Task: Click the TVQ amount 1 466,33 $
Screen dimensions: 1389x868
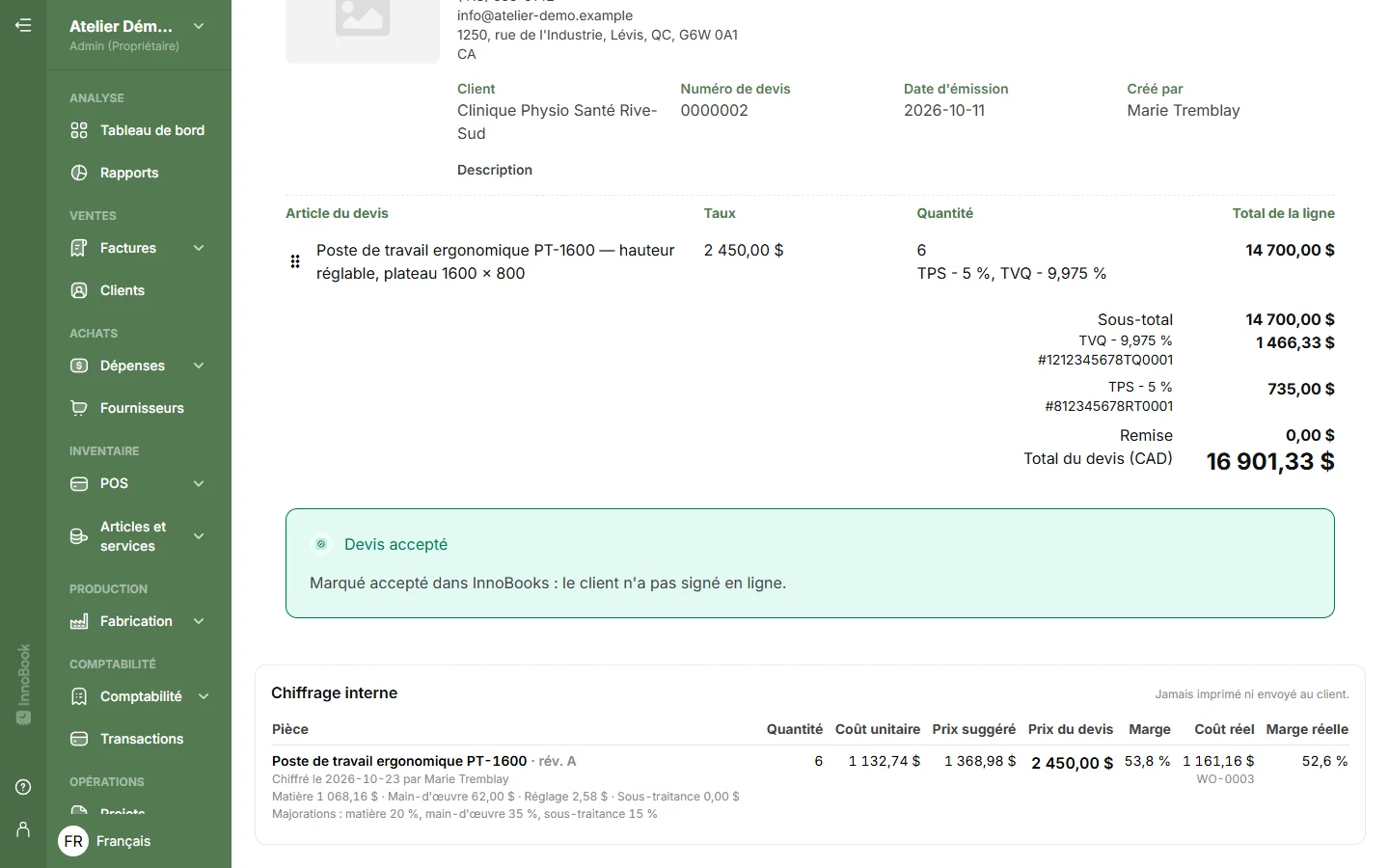Action: tap(1295, 342)
